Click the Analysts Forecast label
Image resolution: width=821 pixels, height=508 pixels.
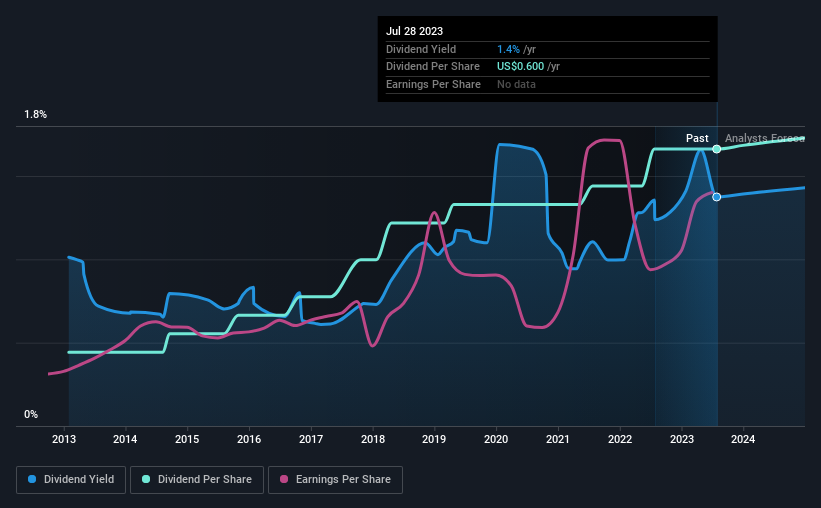pyautogui.click(x=764, y=138)
